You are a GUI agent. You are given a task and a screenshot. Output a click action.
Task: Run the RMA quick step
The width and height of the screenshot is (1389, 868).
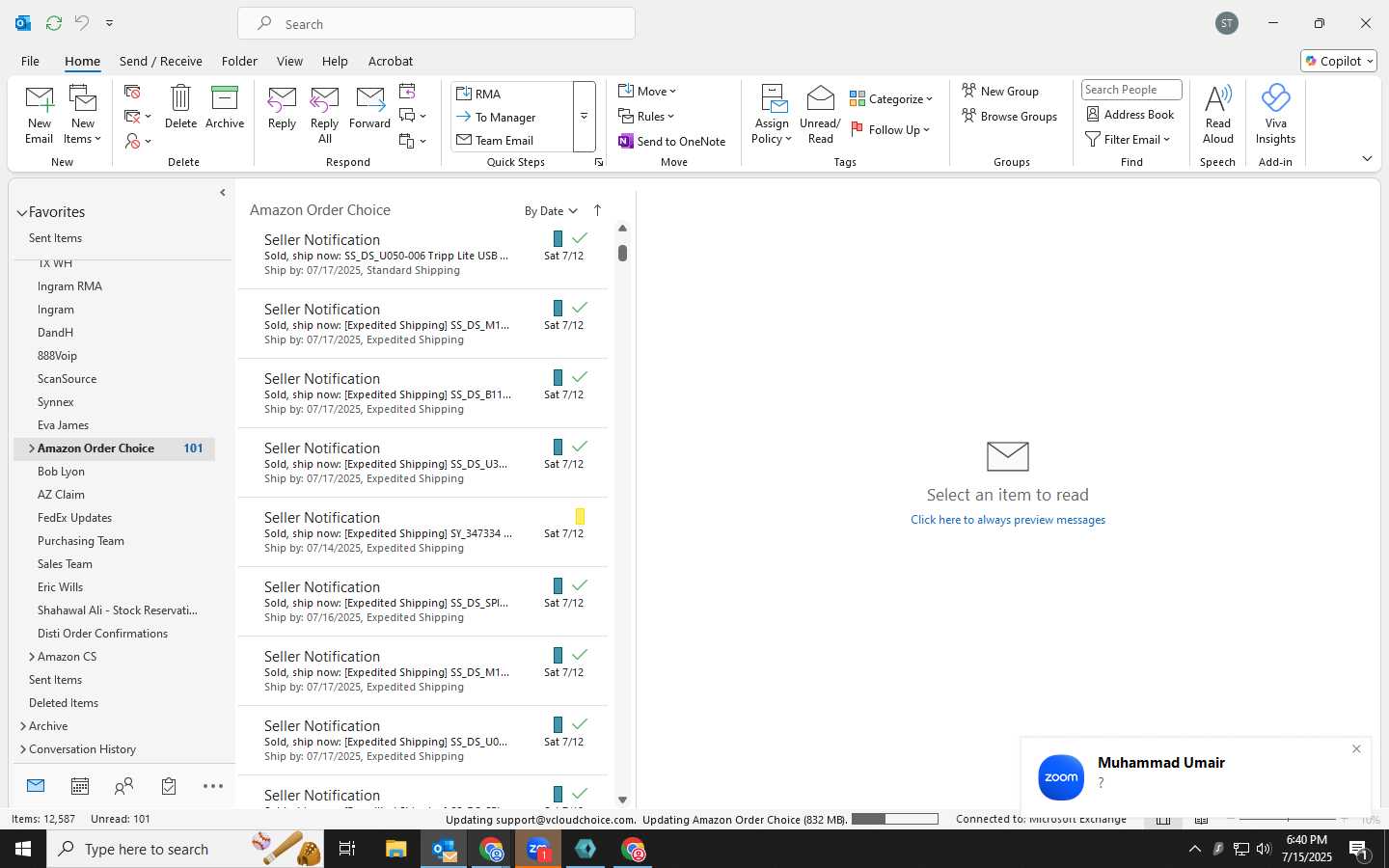(512, 94)
